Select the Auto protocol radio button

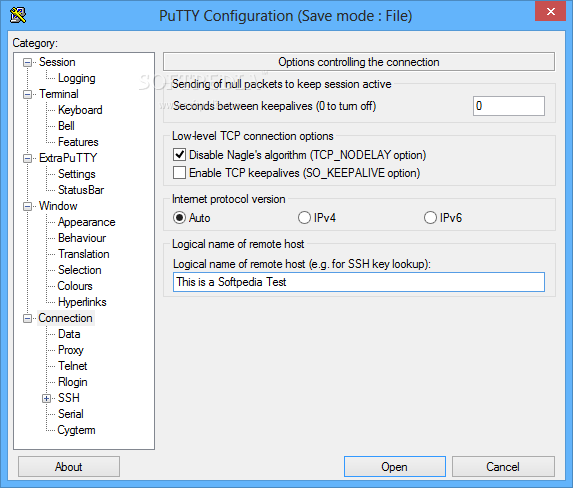(x=179, y=218)
